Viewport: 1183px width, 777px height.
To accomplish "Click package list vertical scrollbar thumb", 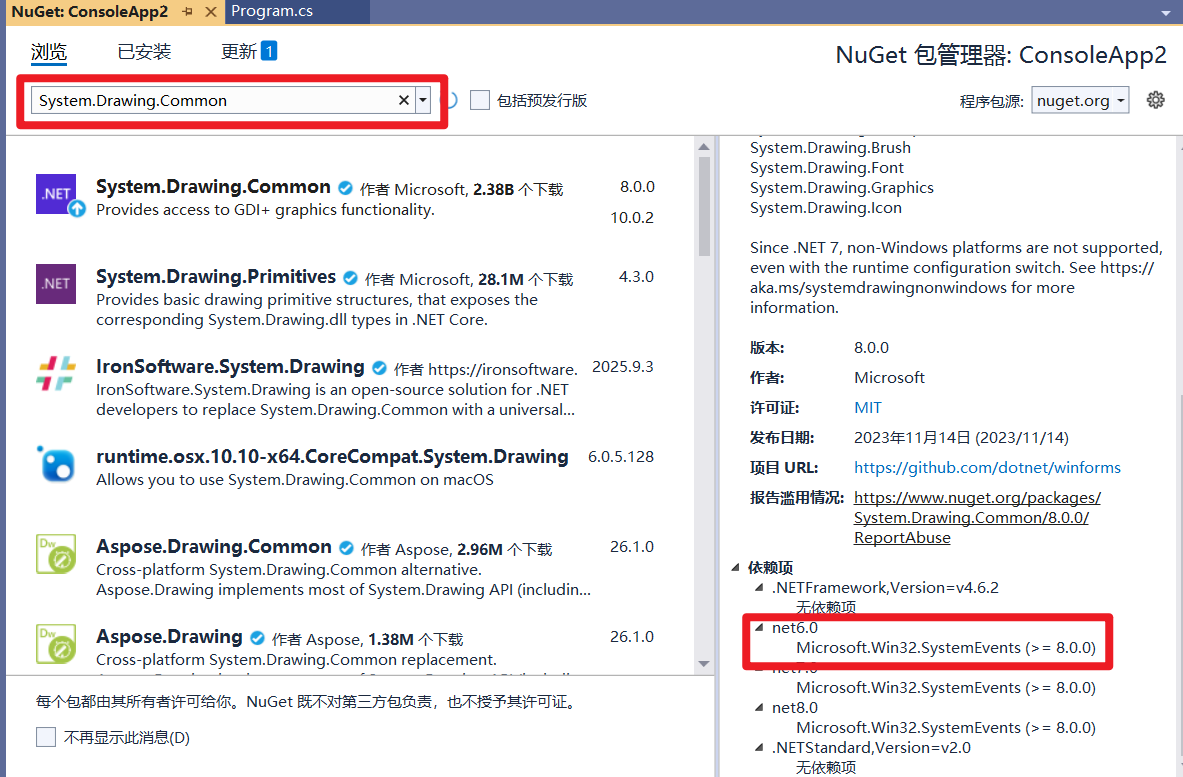I will click(x=704, y=206).
